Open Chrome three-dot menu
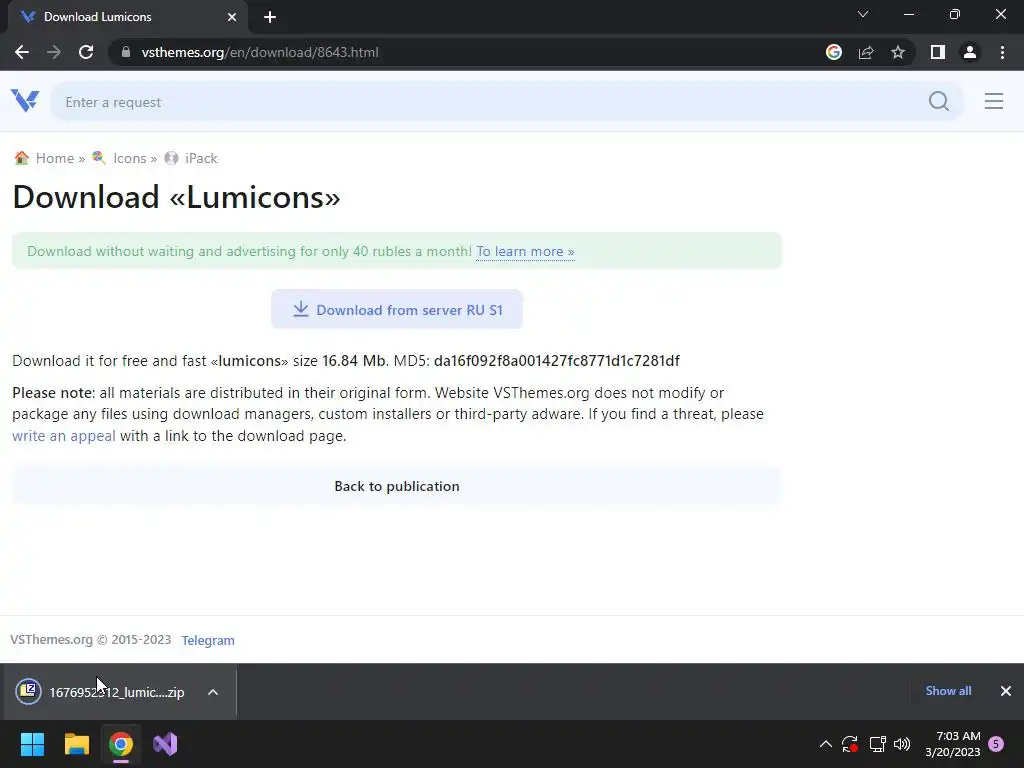This screenshot has width=1024, height=768. 1002,52
